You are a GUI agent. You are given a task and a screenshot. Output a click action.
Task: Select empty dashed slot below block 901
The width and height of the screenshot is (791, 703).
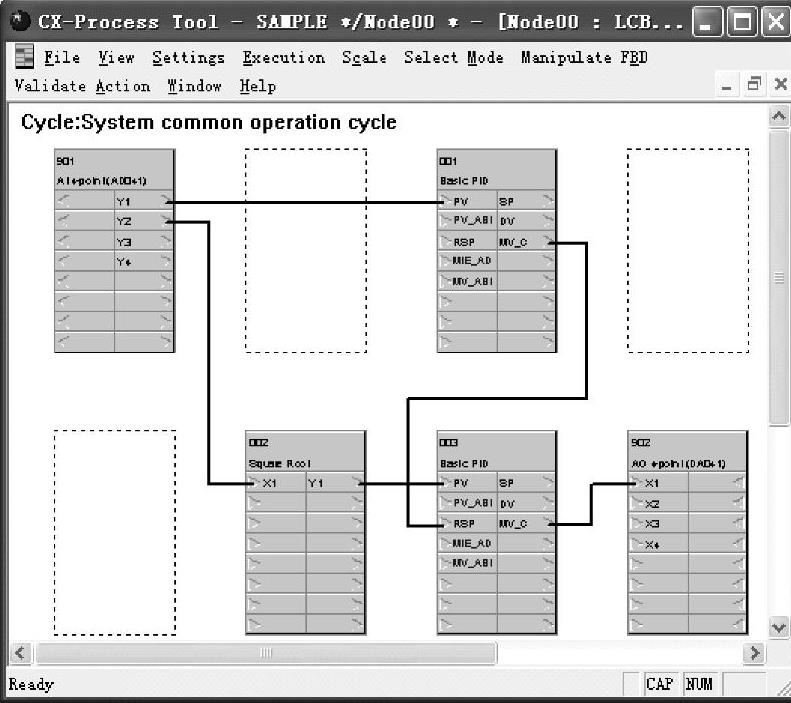click(x=115, y=533)
